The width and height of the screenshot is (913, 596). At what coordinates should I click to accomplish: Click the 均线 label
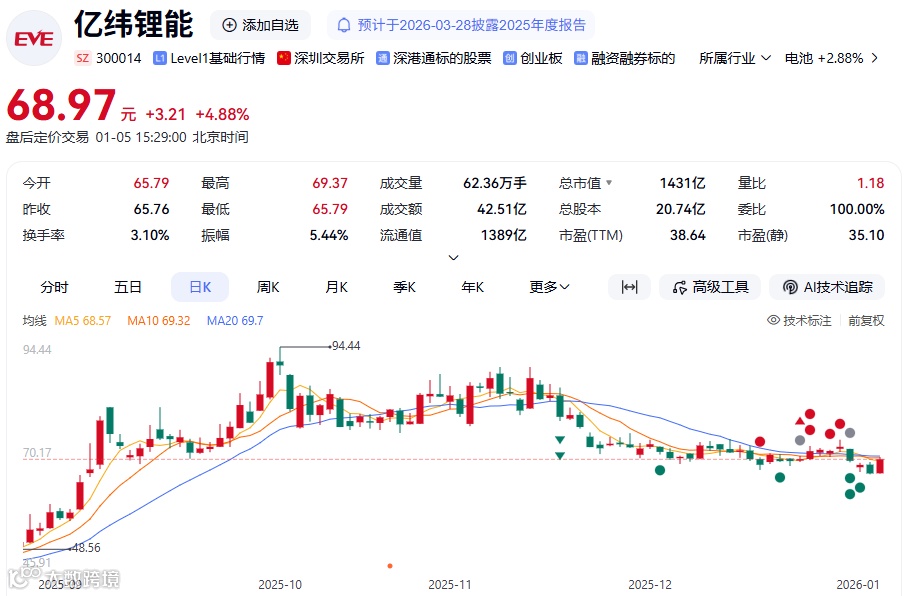pos(34,321)
